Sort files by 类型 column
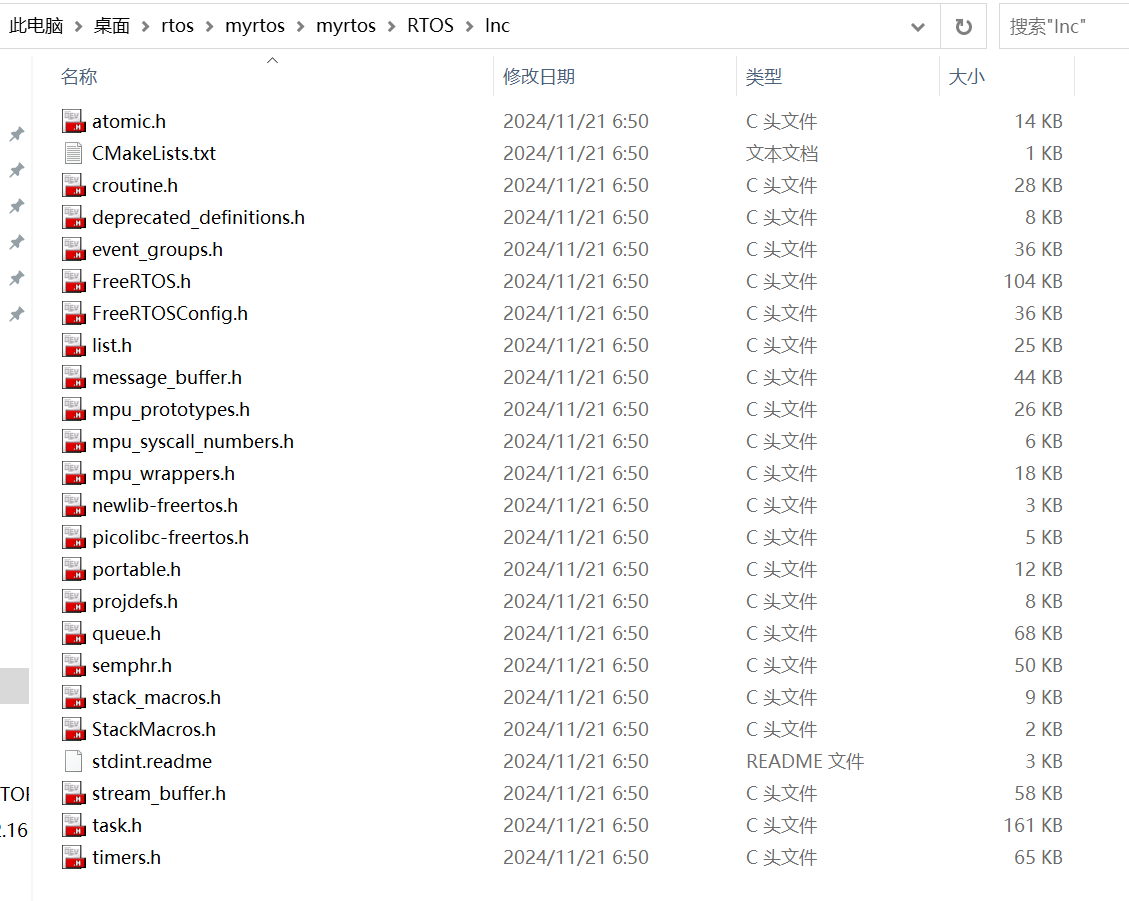Viewport: 1129px width, 901px height. (x=763, y=76)
